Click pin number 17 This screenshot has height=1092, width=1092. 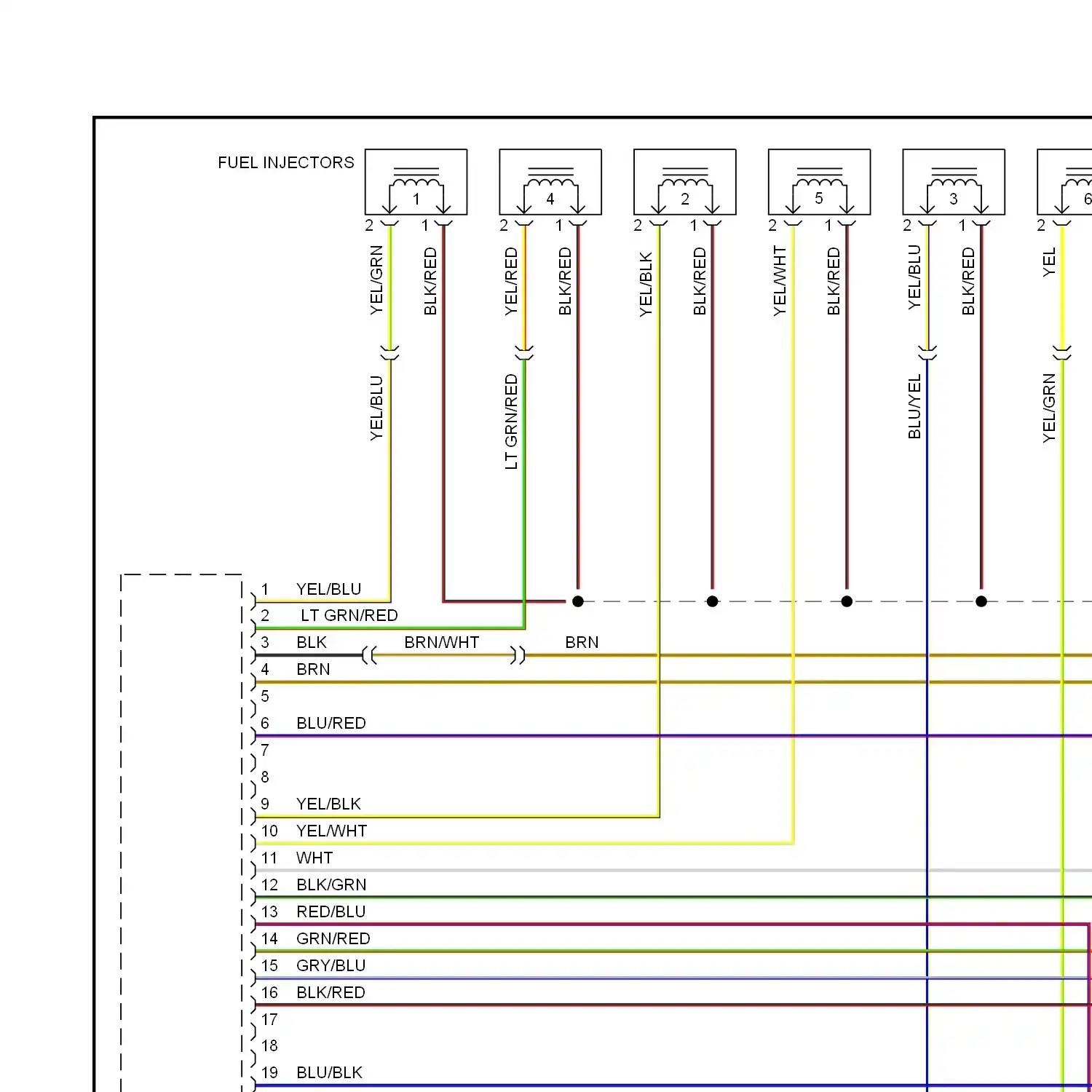tap(269, 1020)
